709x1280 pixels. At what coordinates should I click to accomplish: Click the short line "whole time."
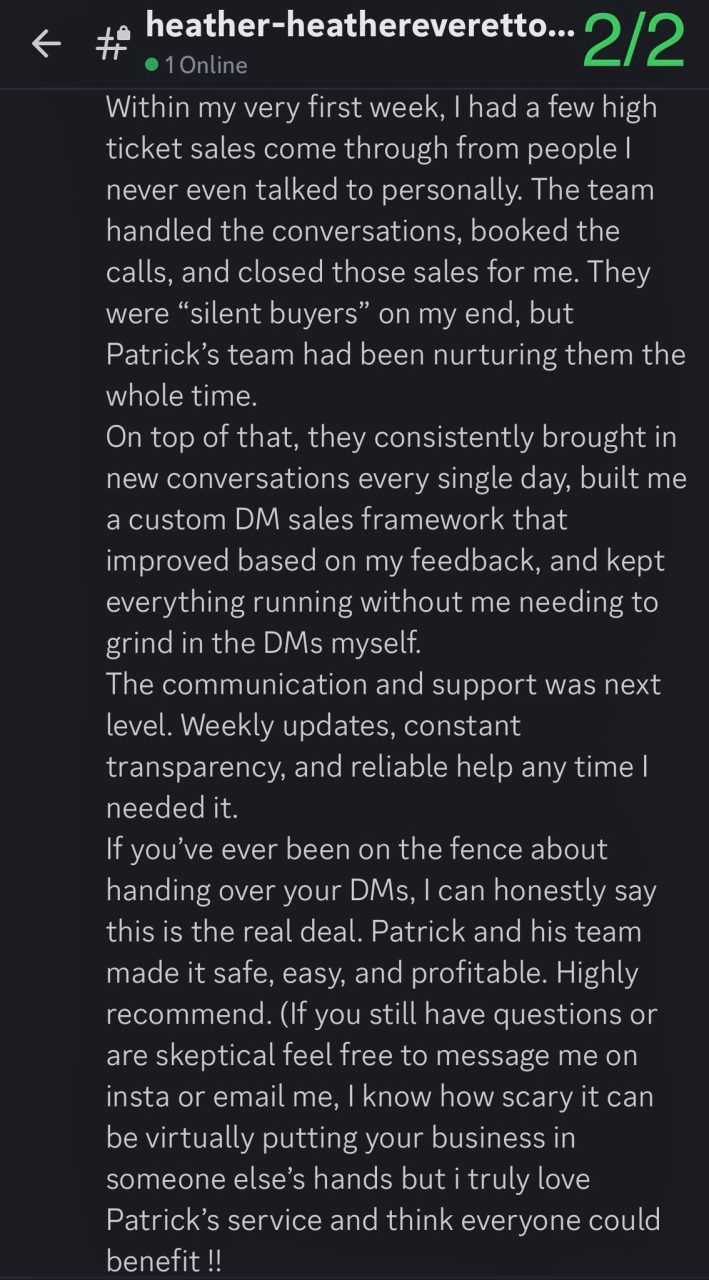click(x=181, y=395)
